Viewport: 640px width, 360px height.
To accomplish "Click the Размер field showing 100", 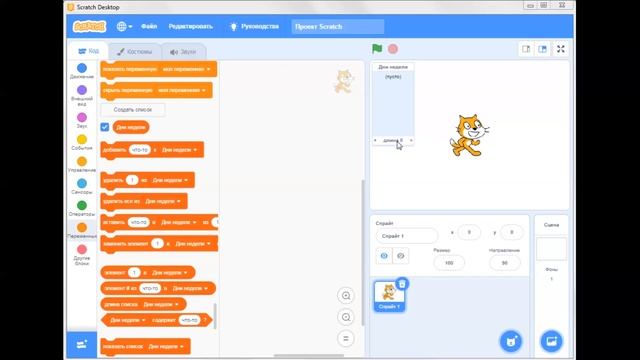I will [449, 263].
